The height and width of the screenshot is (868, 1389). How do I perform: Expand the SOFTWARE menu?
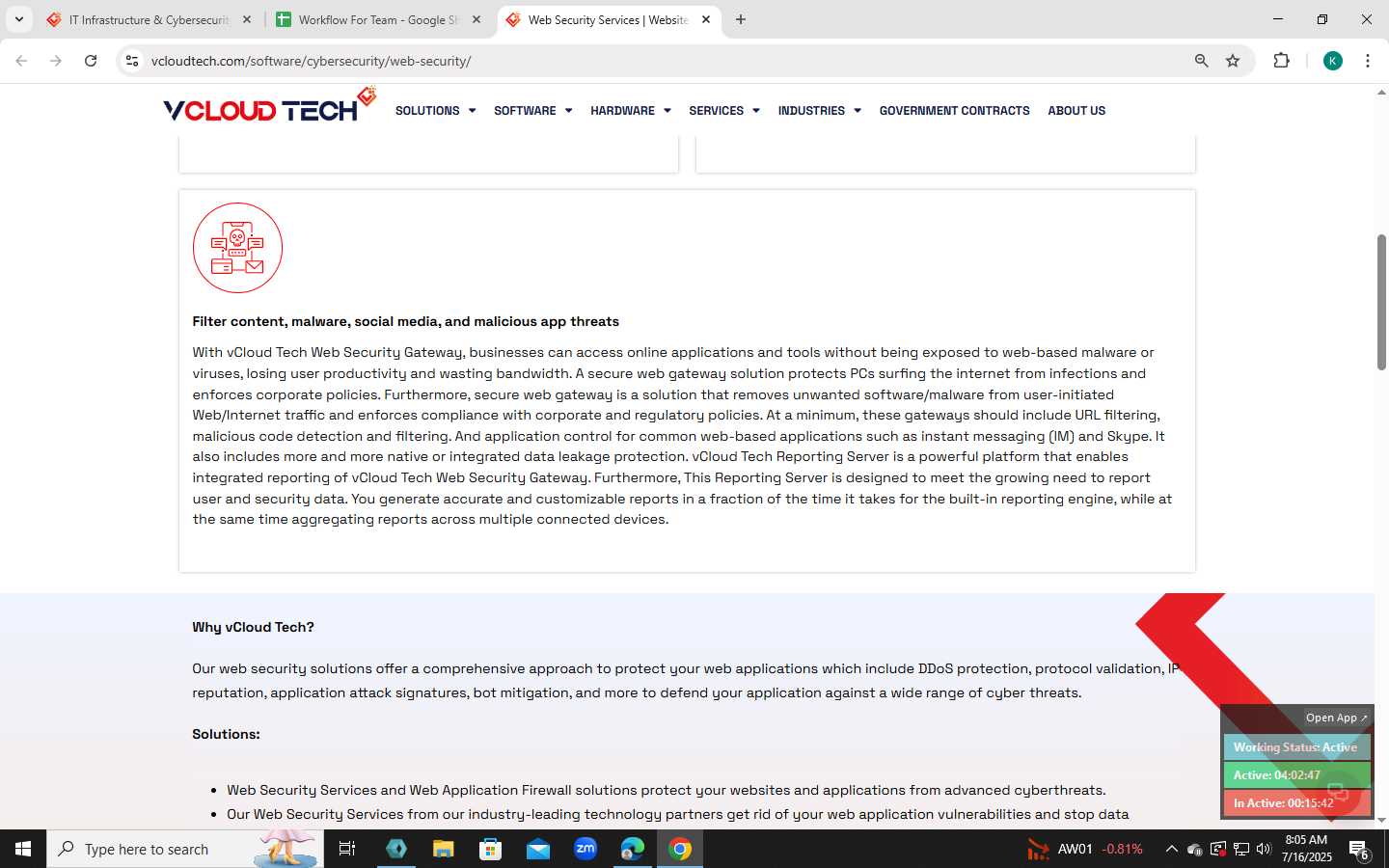(532, 111)
